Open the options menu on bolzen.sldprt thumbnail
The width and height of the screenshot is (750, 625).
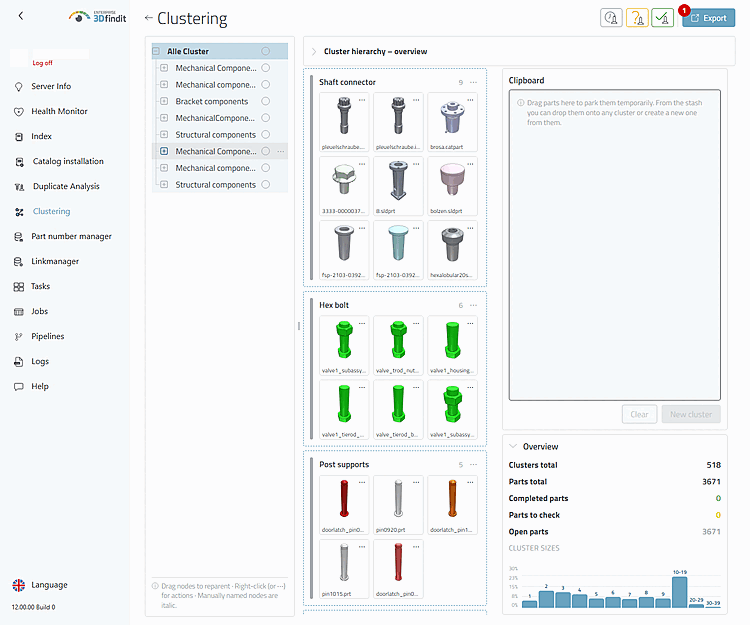click(470, 164)
